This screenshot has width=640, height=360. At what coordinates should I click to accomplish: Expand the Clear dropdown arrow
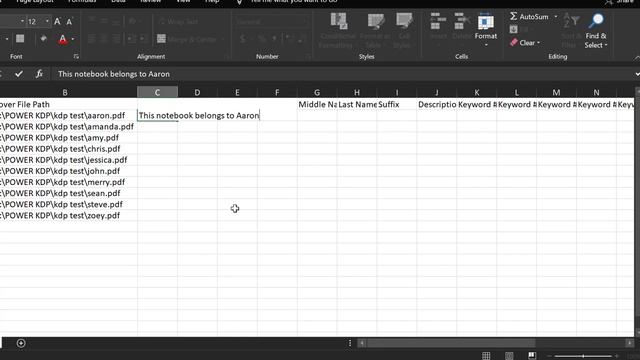[538, 42]
